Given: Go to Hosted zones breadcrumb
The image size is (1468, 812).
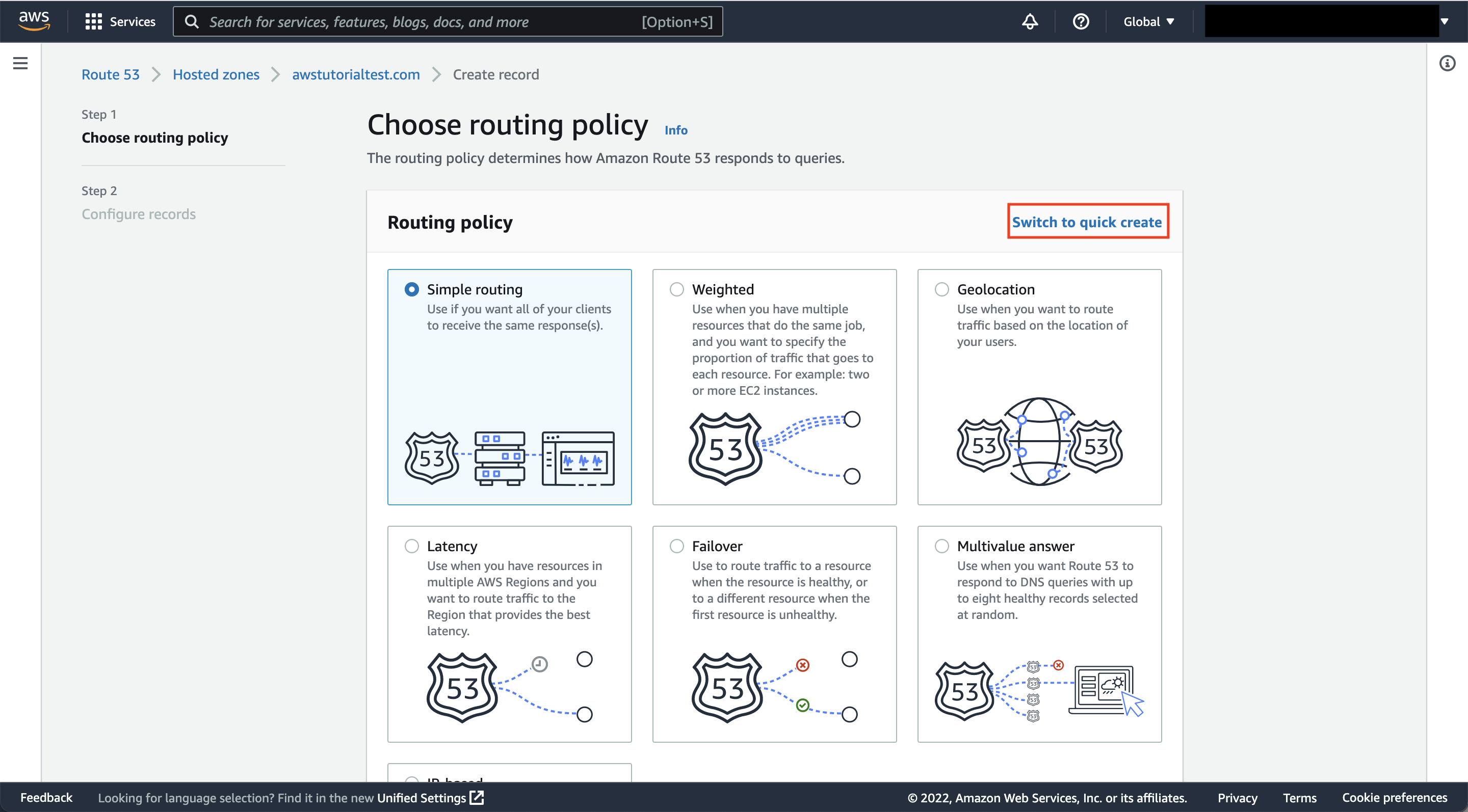Looking at the screenshot, I should click(x=216, y=74).
